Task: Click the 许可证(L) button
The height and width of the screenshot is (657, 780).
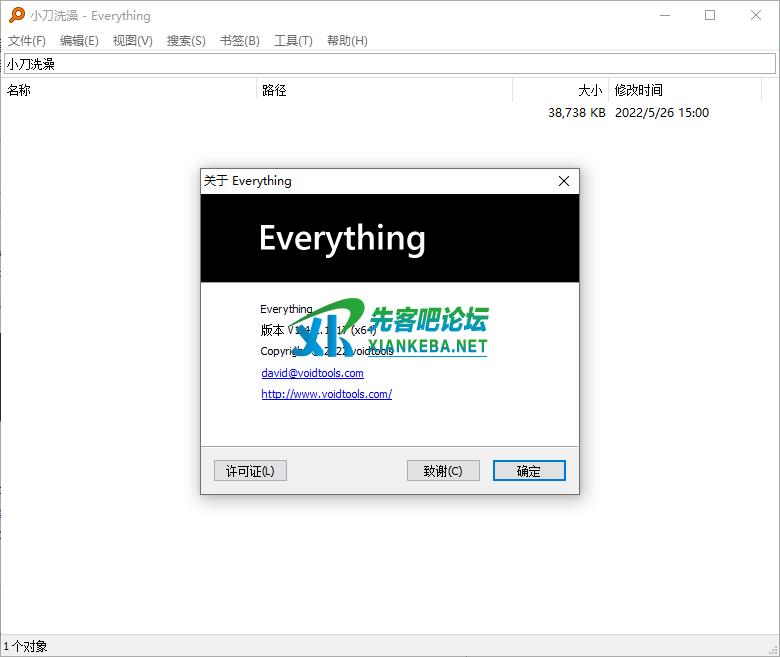Action: tap(250, 471)
